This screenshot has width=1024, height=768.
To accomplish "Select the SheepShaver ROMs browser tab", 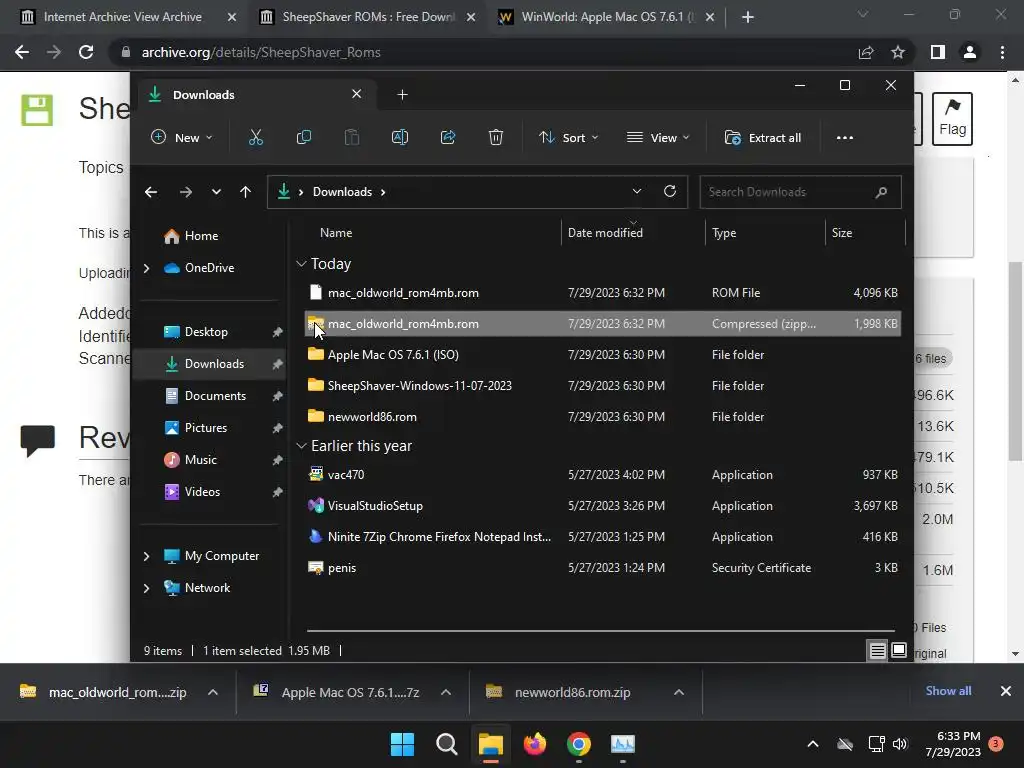I will coord(368,17).
